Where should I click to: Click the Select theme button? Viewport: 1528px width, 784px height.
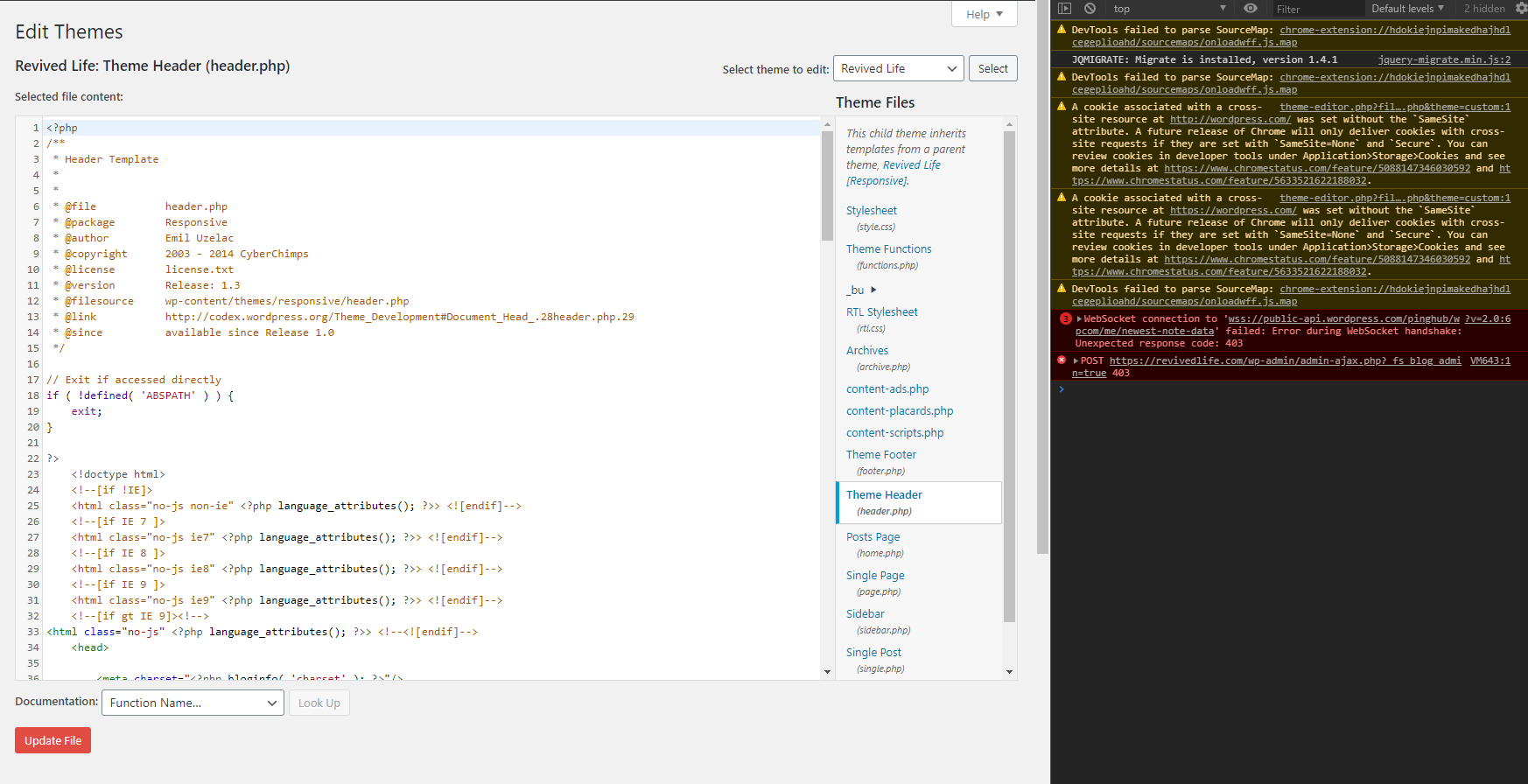point(992,68)
